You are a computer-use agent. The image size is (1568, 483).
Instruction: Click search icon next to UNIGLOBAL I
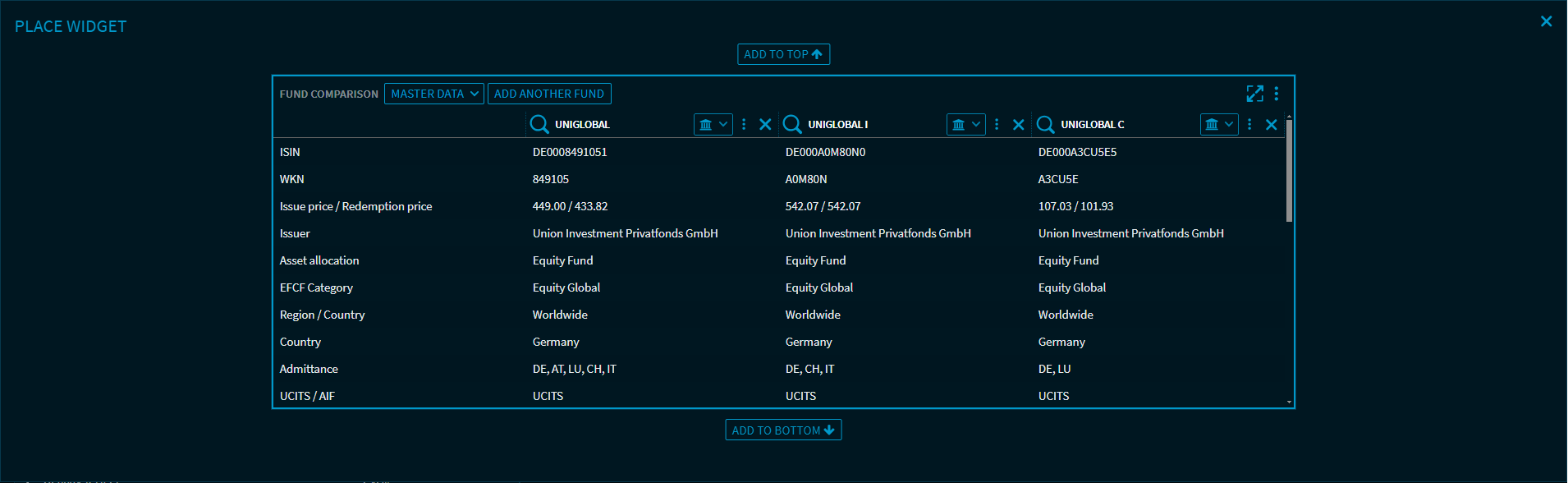pos(792,124)
